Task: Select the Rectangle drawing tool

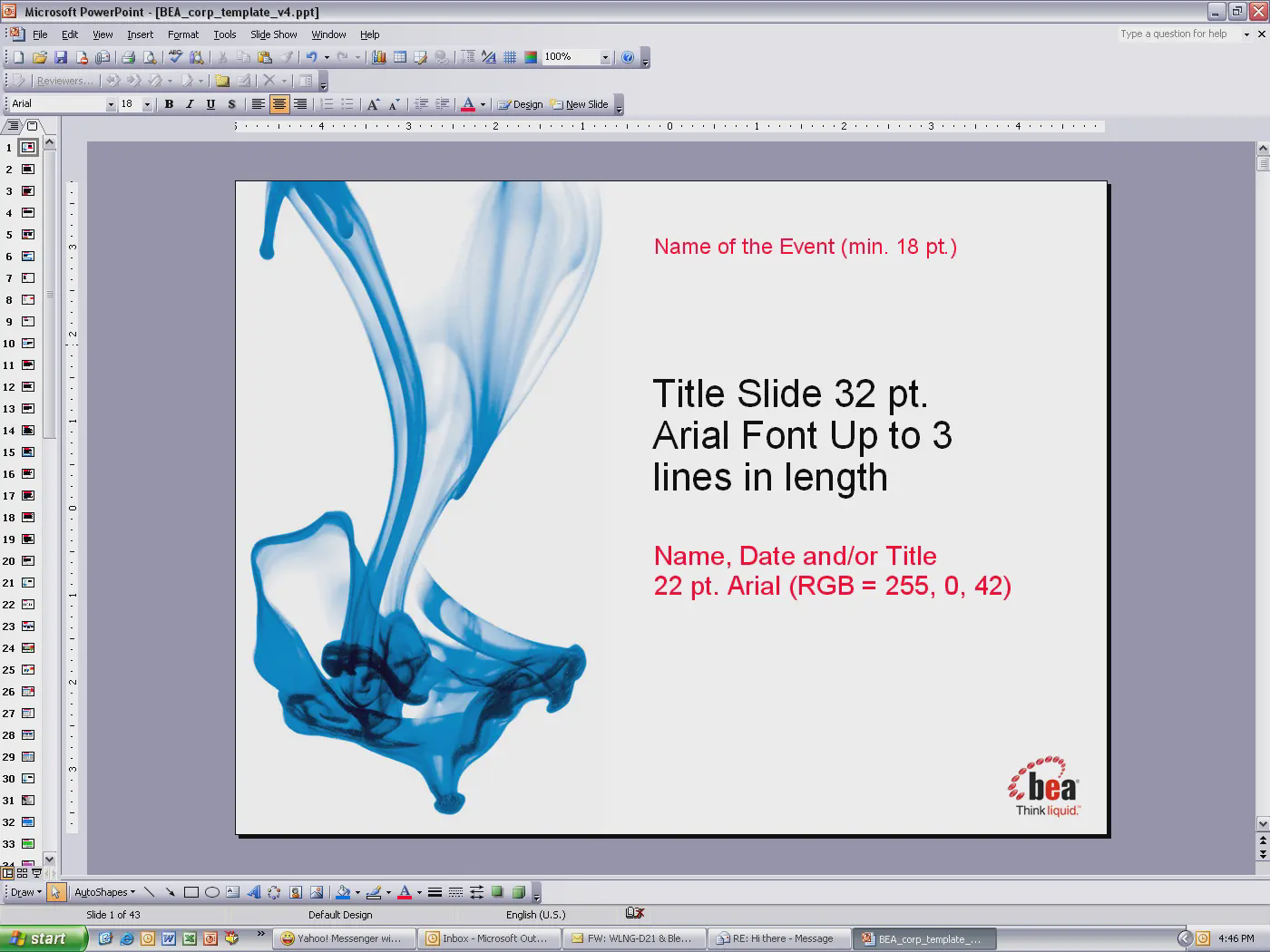Action: pyautogui.click(x=190, y=892)
